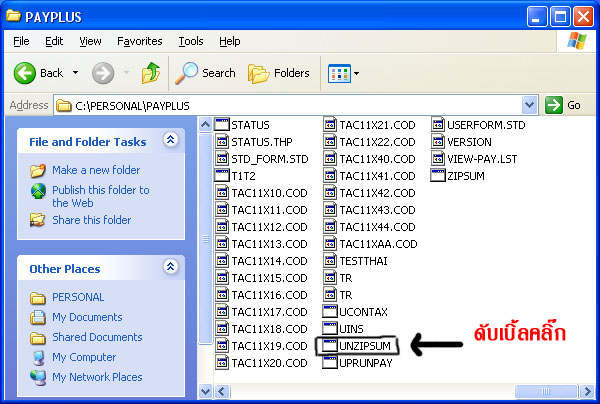This screenshot has height=404, width=600.
Task: Select the TAC11X42.COD file name
Action: 377,193
